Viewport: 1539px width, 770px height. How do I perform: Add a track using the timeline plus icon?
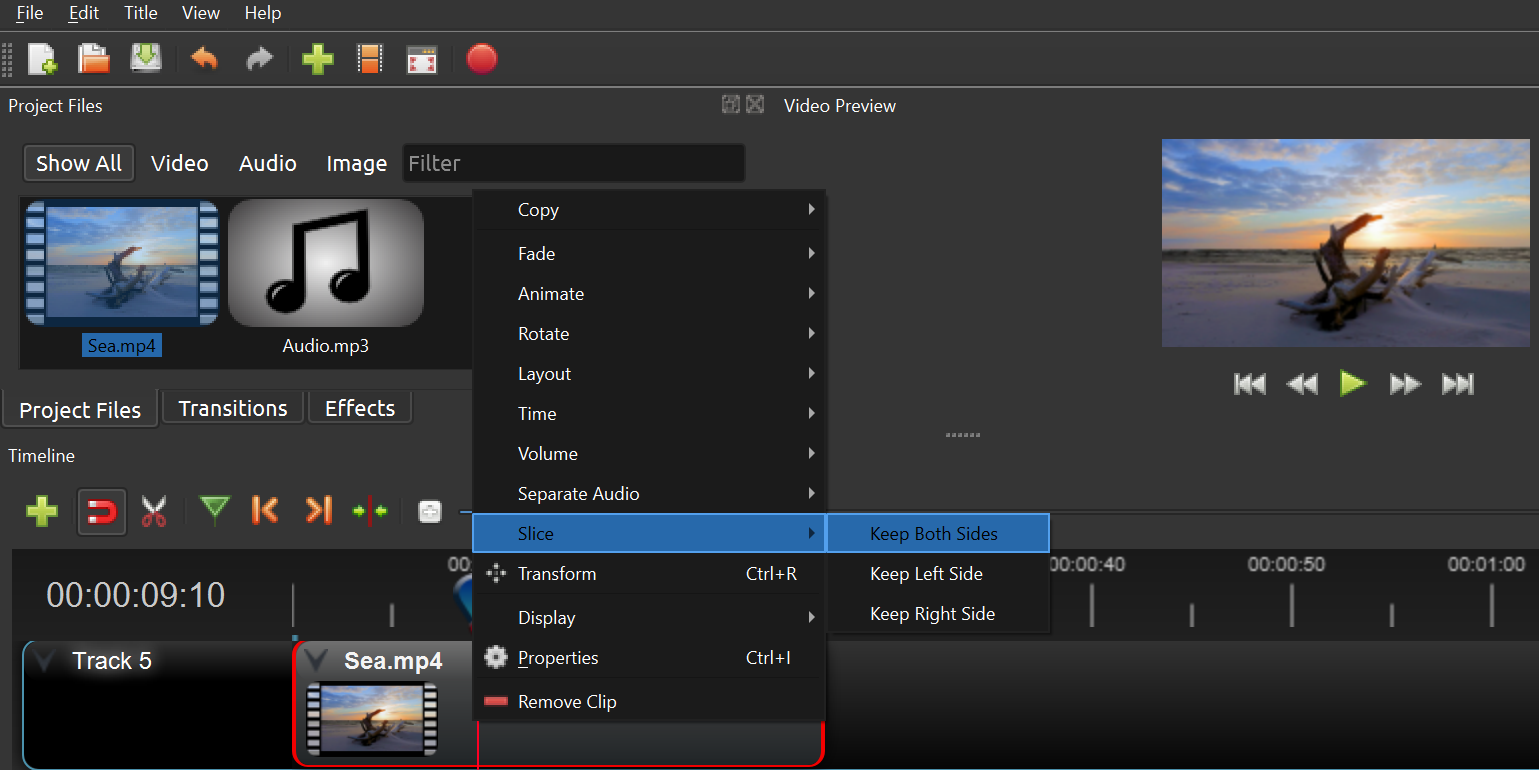click(x=41, y=512)
